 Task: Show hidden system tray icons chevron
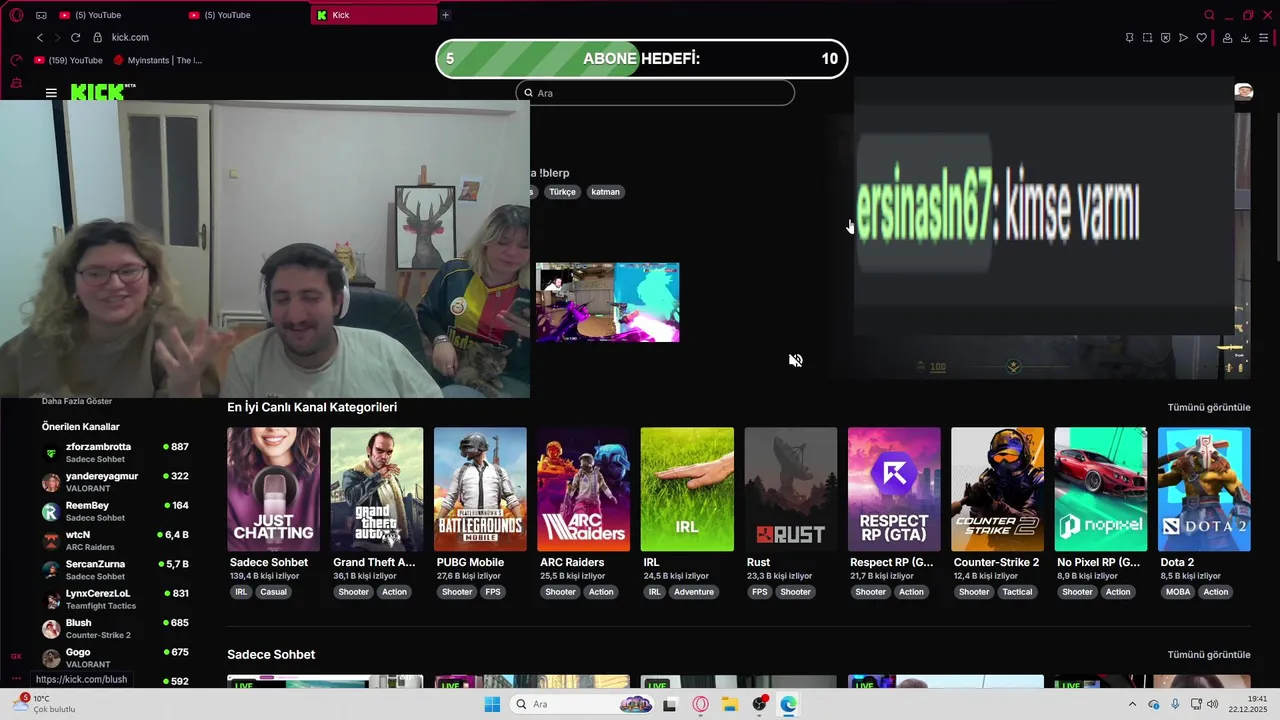(x=1132, y=704)
